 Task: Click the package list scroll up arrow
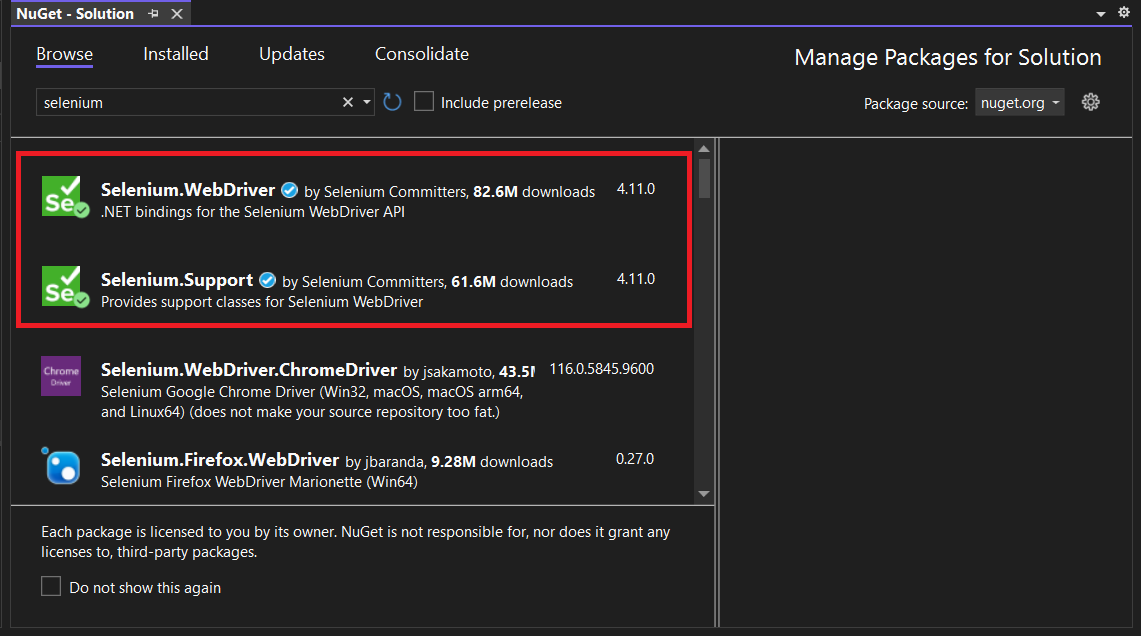point(704,149)
